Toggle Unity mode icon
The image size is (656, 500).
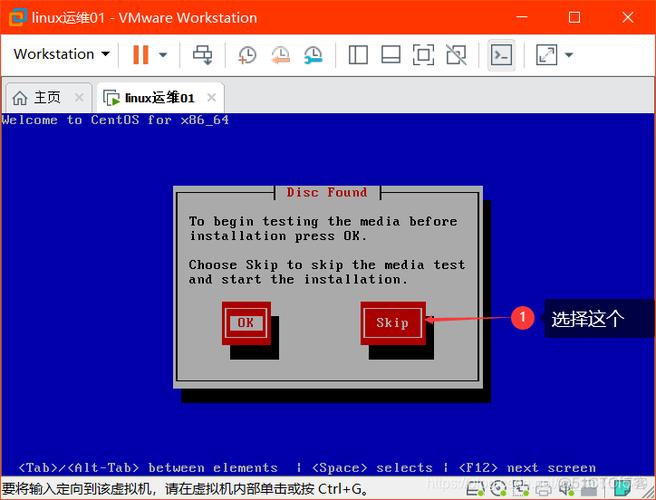click(456, 55)
